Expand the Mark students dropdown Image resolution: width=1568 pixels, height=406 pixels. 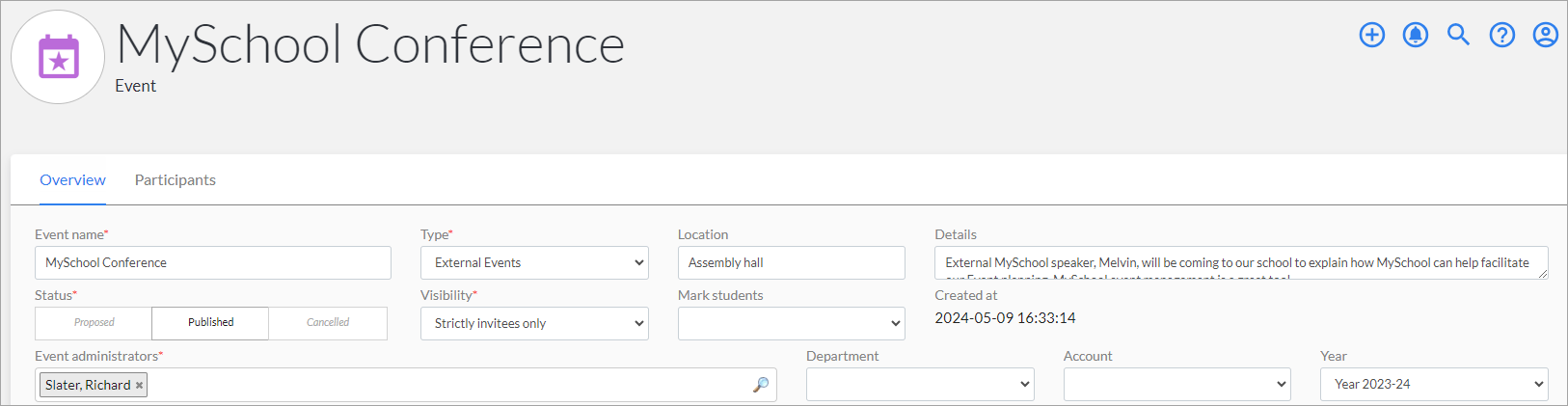[x=792, y=323]
